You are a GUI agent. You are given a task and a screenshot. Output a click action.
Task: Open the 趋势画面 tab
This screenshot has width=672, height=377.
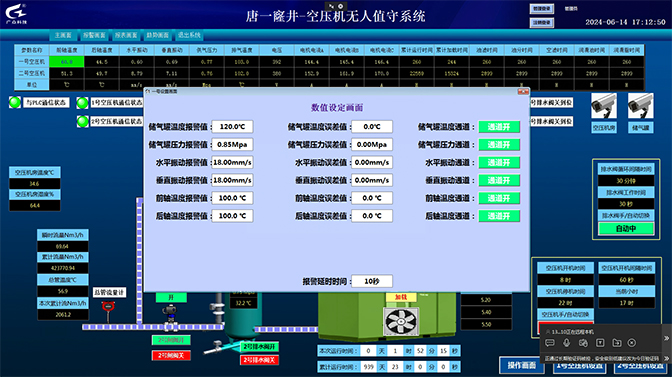coord(158,35)
